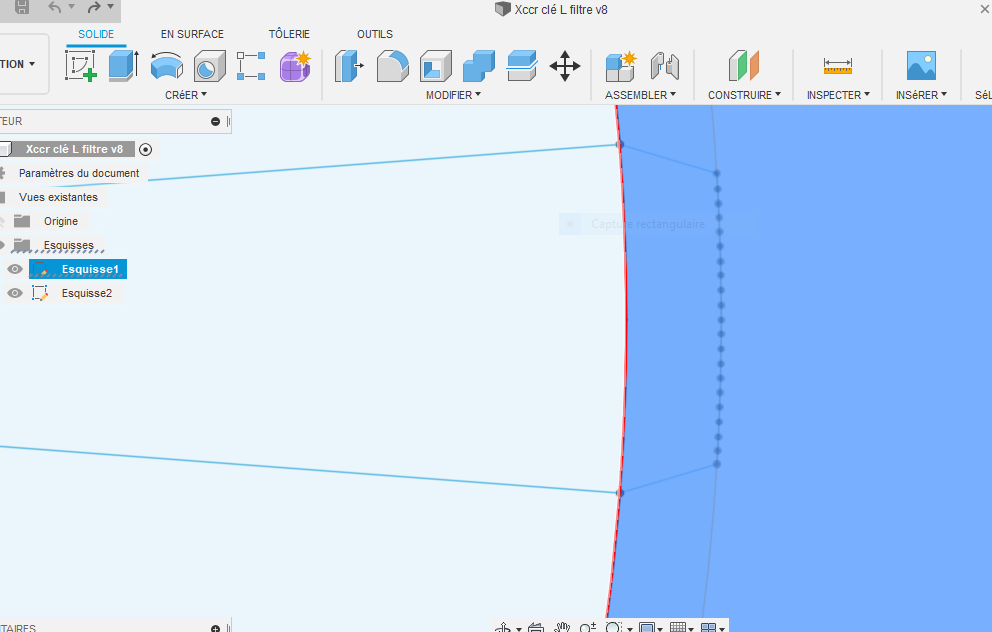Open Display Settings in navigation bar

click(x=646, y=628)
